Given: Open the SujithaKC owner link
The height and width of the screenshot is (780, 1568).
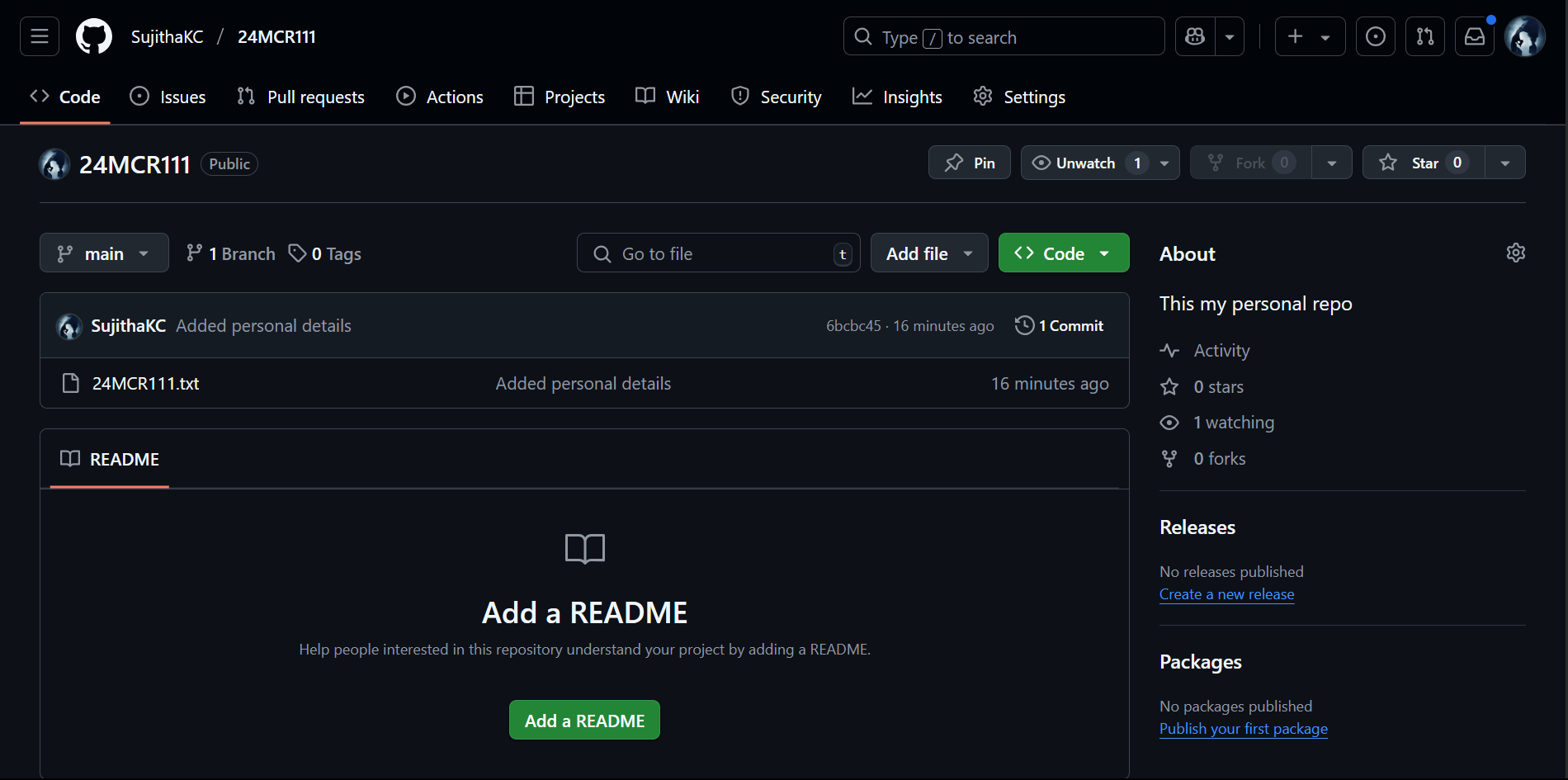Looking at the screenshot, I should (x=167, y=37).
